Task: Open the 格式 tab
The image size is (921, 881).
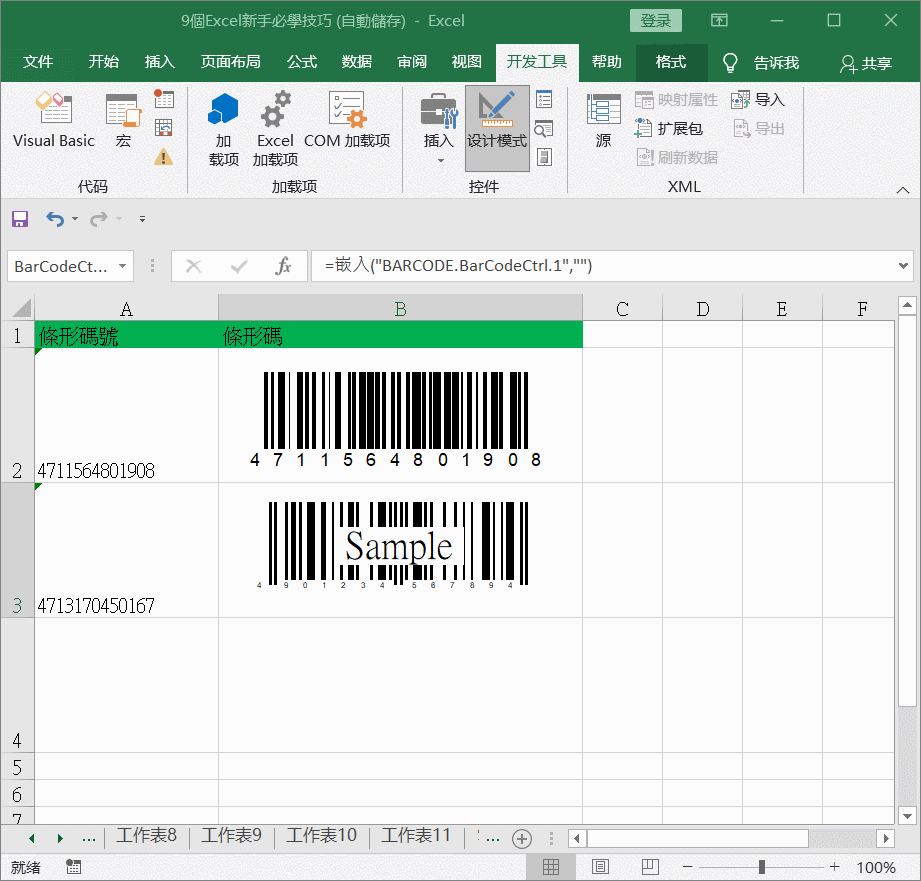Action: click(x=671, y=62)
